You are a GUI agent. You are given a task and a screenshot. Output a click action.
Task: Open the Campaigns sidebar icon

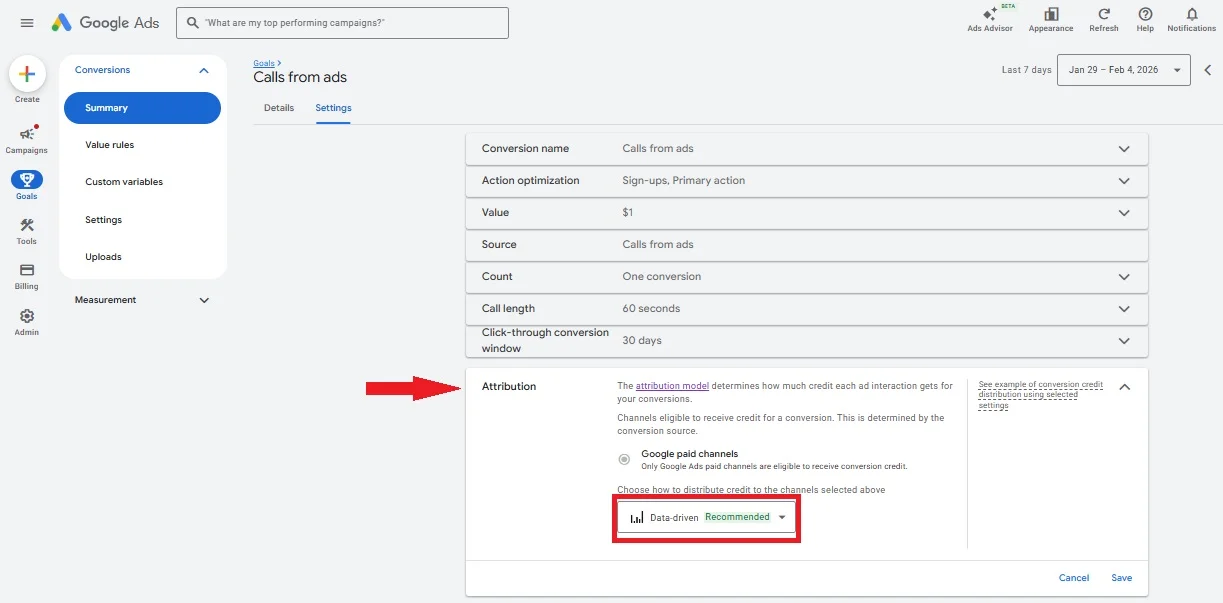pos(27,135)
